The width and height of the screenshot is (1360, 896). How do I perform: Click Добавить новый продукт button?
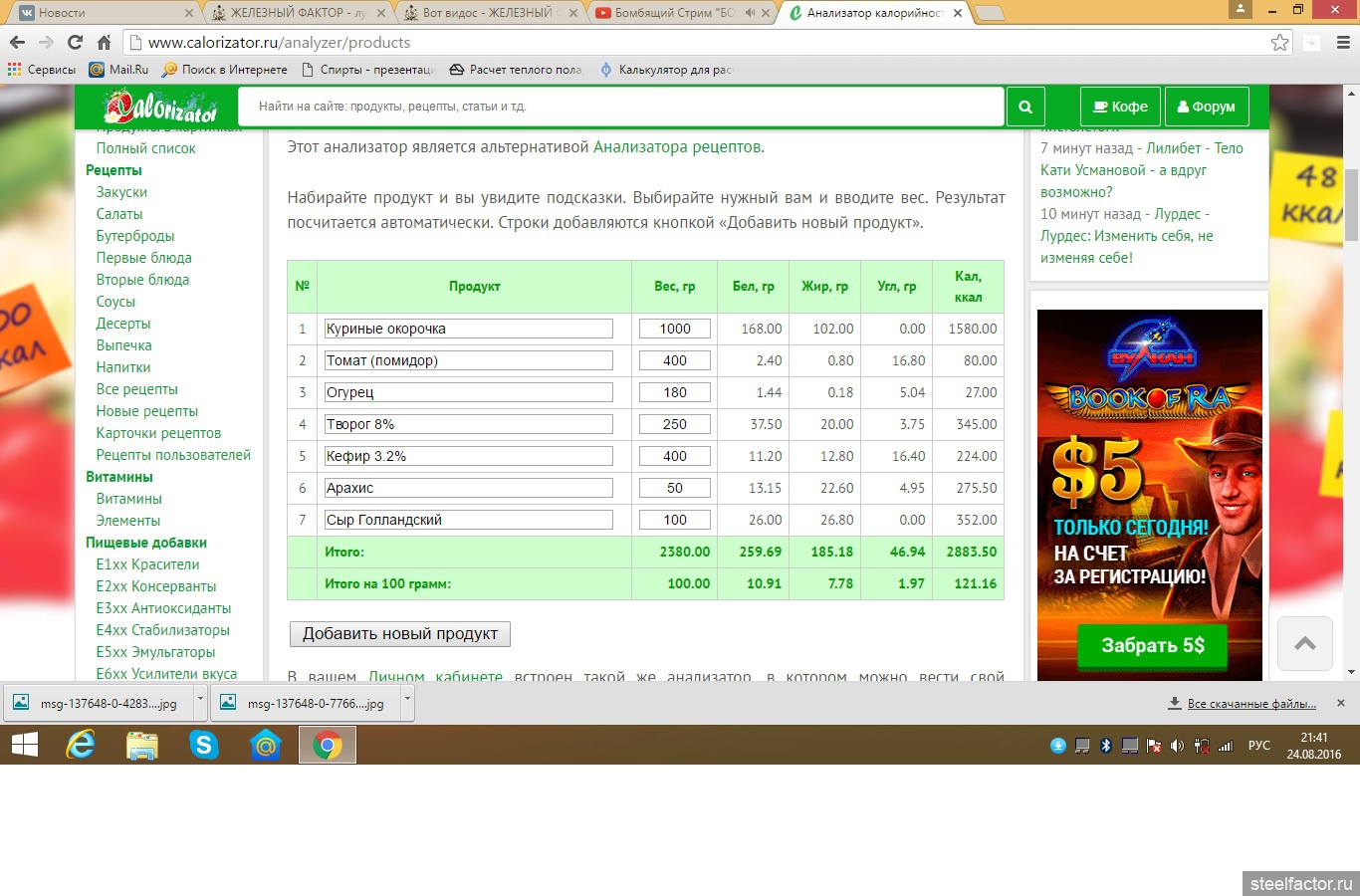pos(400,634)
